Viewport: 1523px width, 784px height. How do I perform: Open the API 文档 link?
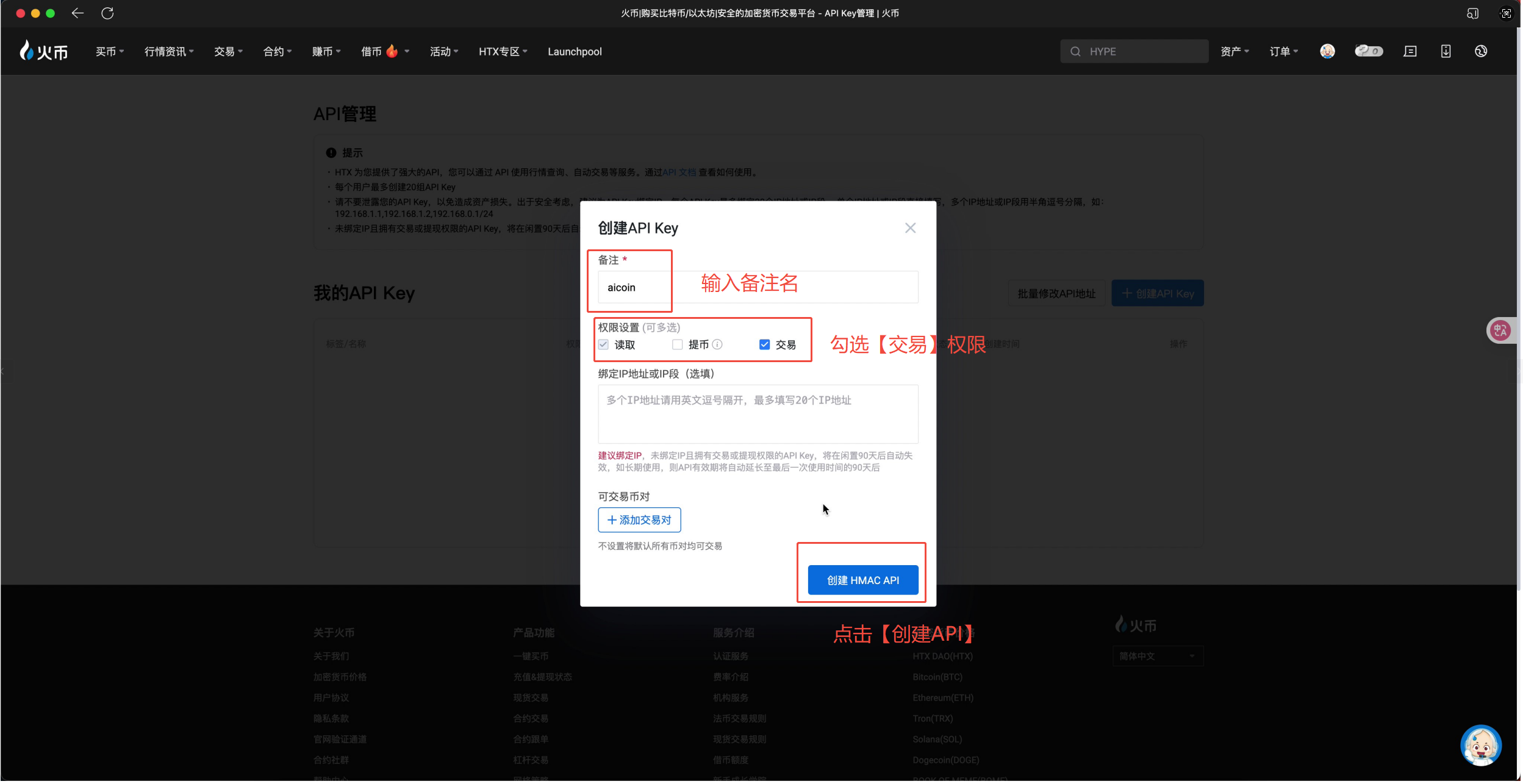tap(679, 173)
